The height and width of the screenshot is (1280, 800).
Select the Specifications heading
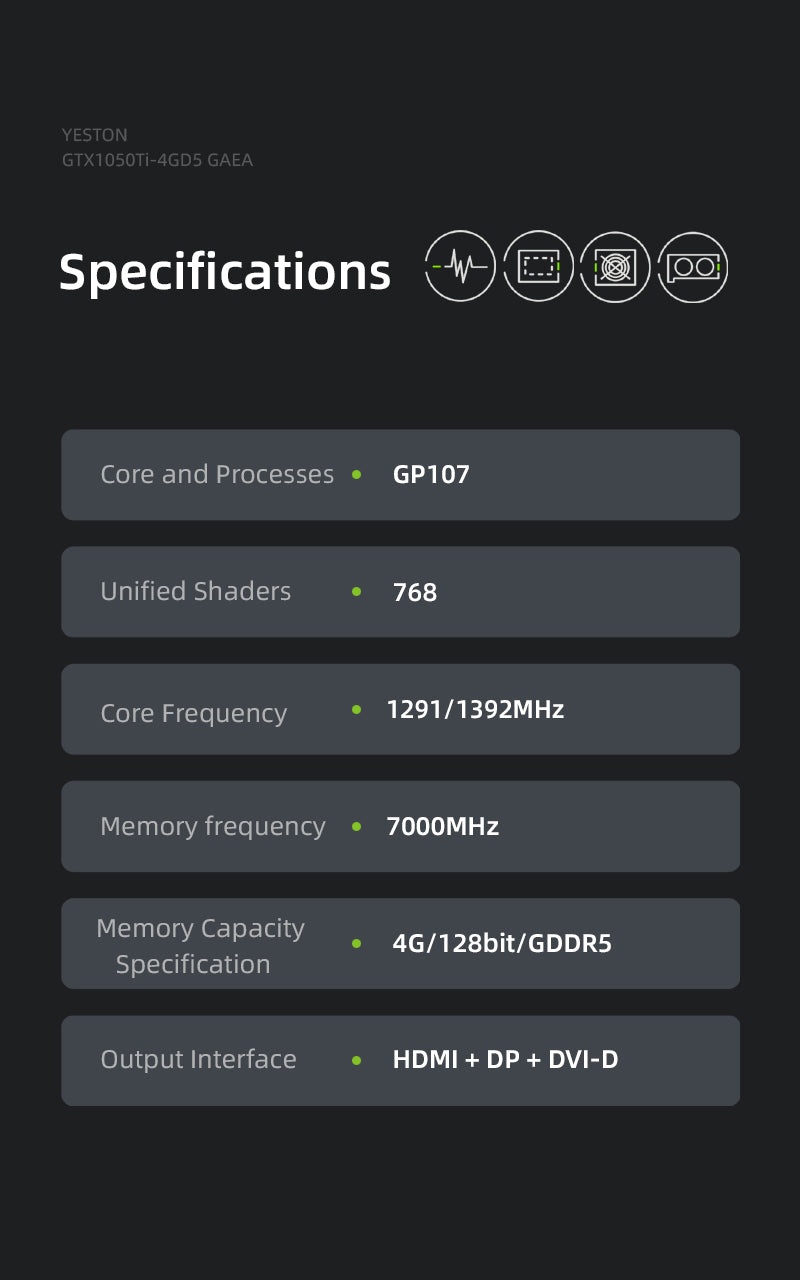point(225,272)
